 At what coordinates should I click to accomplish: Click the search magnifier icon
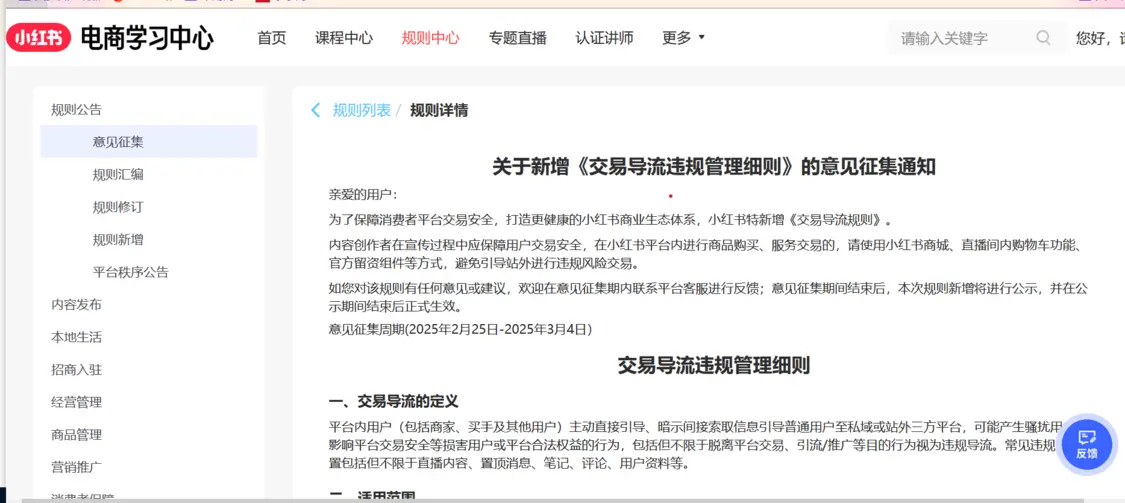(1043, 38)
